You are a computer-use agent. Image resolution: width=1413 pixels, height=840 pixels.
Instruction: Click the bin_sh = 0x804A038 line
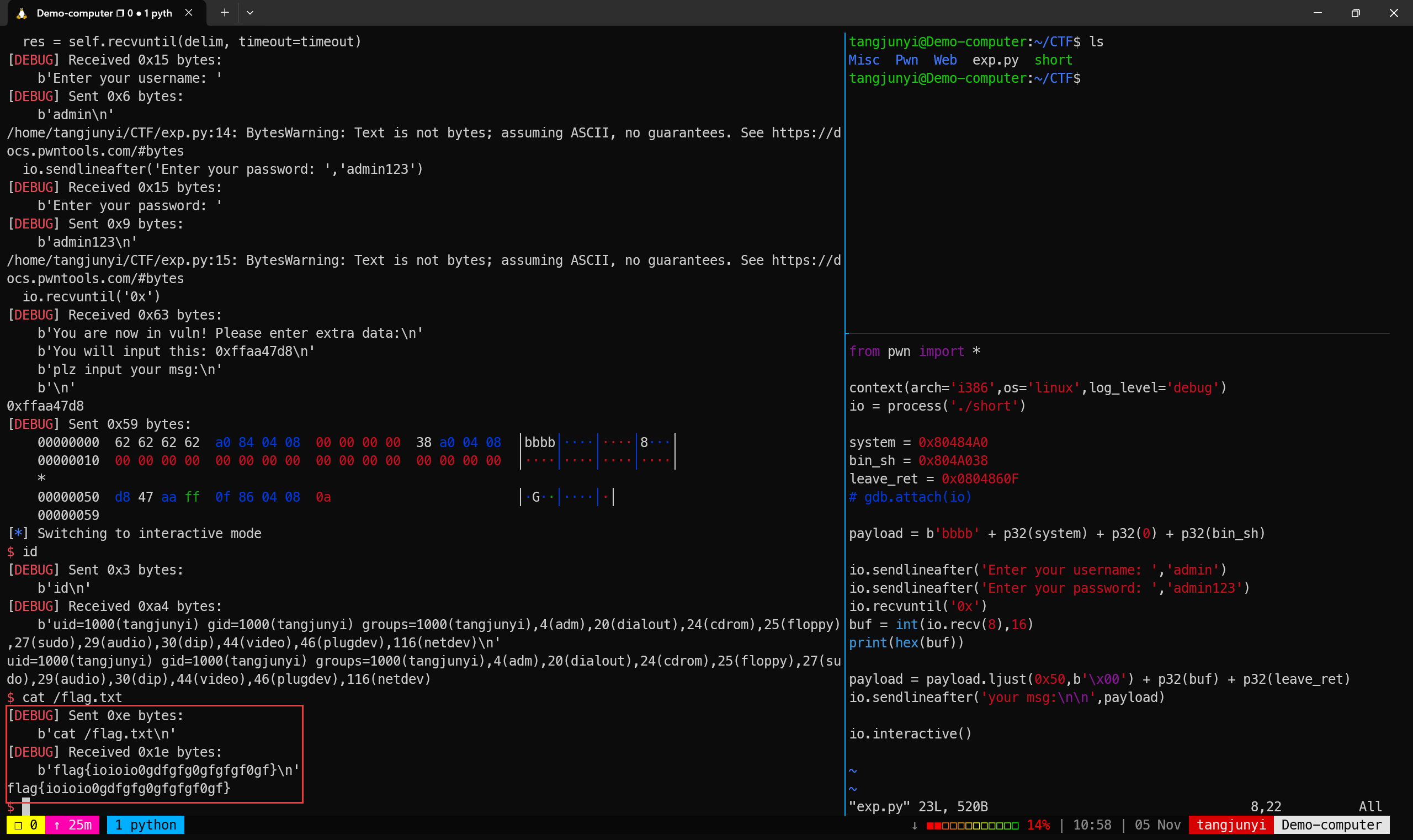(x=918, y=461)
